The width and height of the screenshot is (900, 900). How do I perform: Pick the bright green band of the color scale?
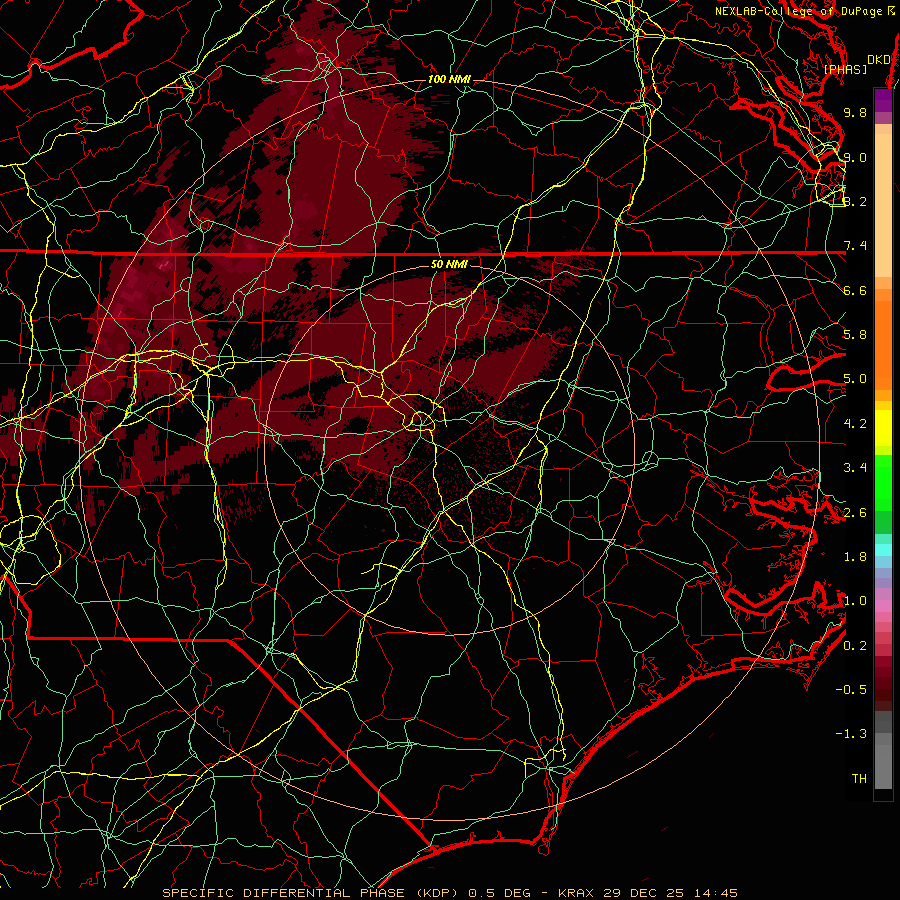pyautogui.click(x=883, y=484)
